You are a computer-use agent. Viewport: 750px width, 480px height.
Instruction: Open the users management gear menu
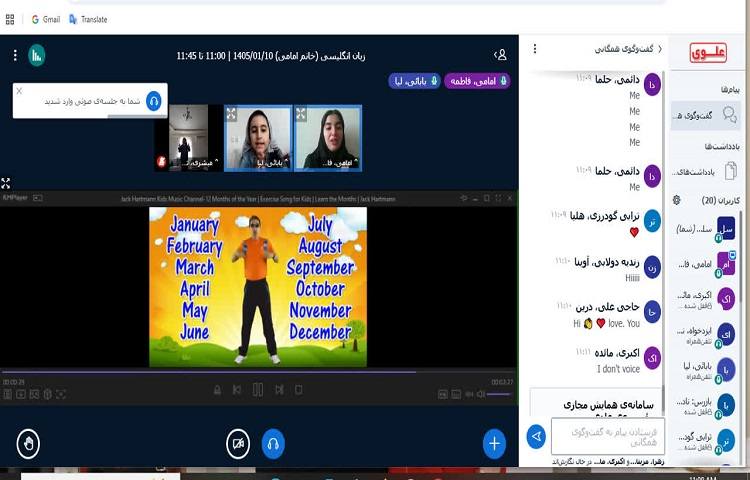point(676,200)
